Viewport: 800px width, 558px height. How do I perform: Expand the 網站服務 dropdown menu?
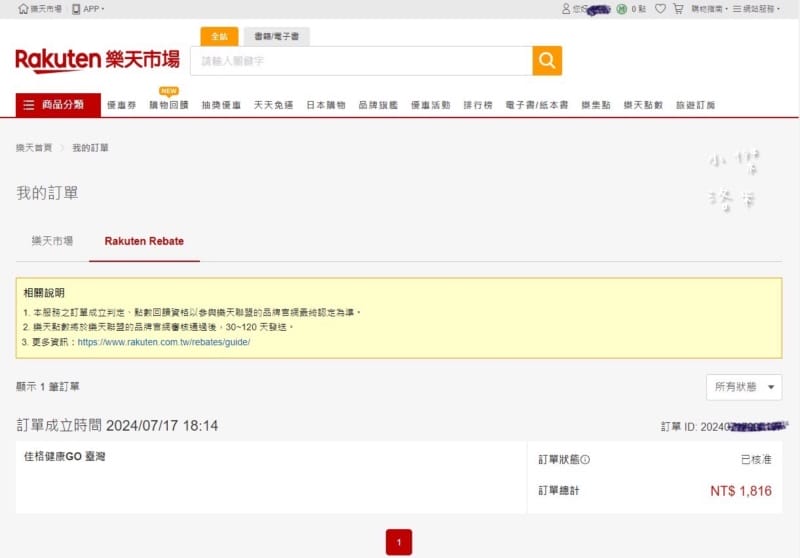click(x=756, y=9)
